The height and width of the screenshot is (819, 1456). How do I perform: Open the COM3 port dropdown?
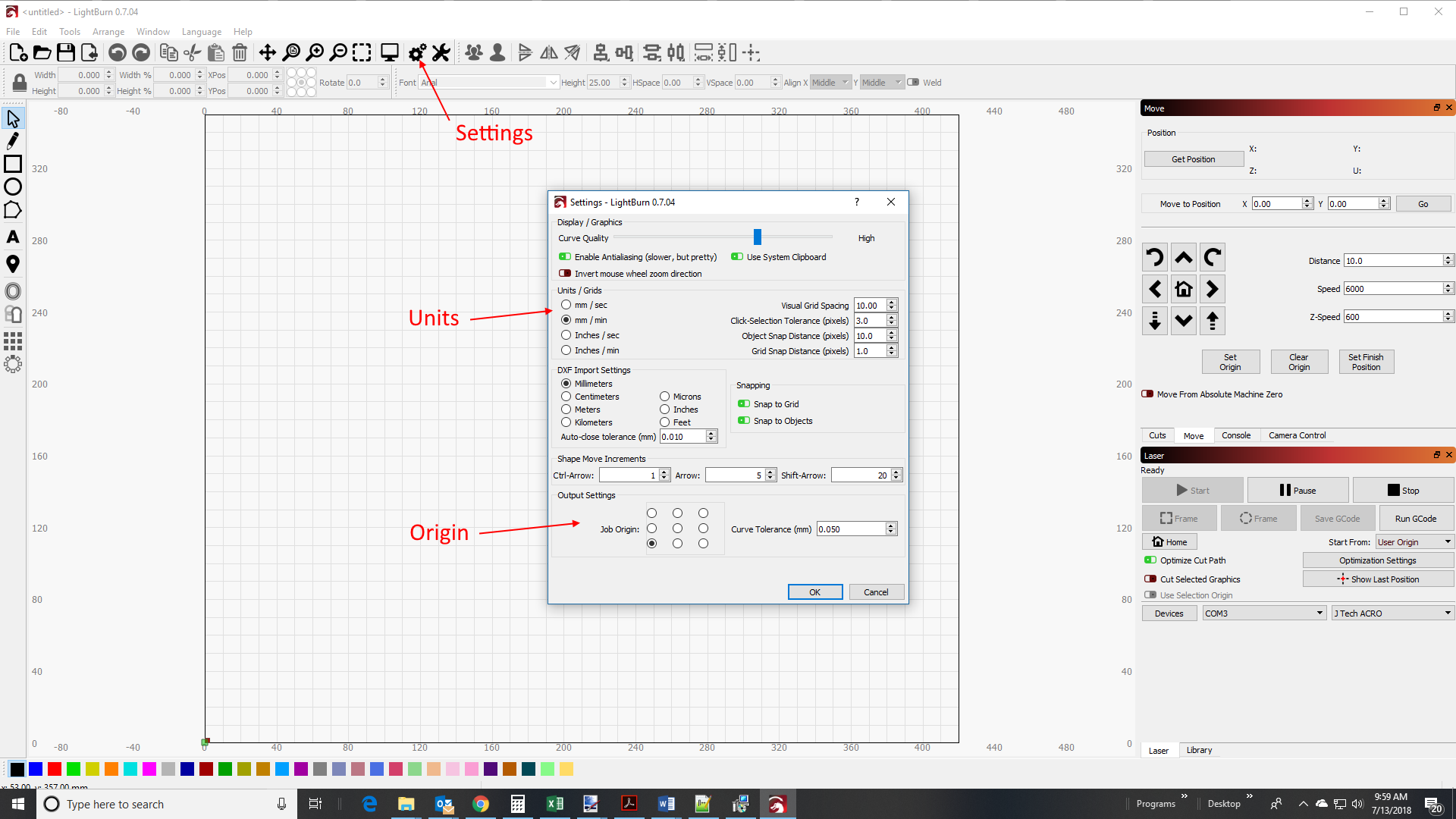click(1264, 613)
